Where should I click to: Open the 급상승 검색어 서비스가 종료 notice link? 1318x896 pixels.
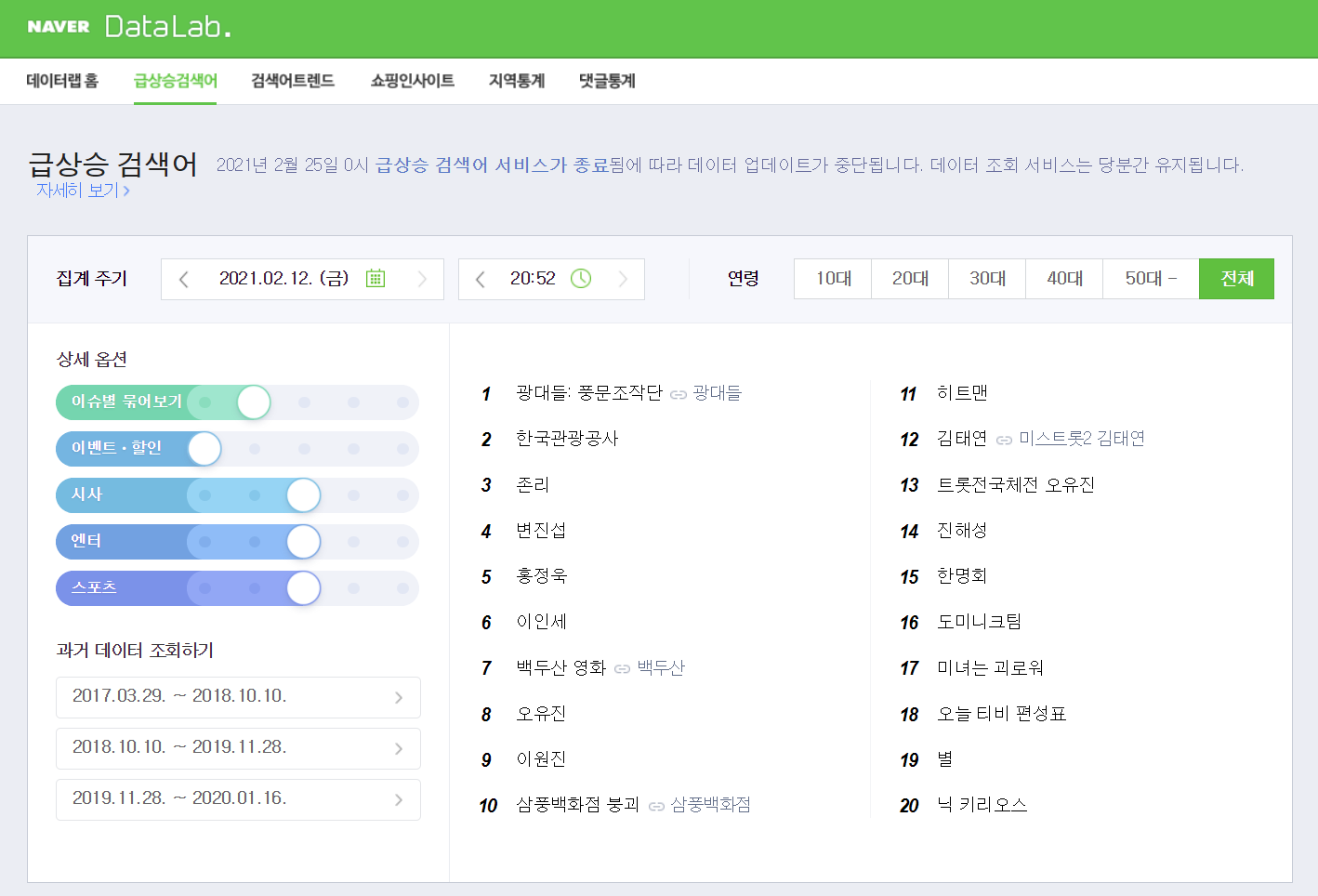[x=492, y=165]
